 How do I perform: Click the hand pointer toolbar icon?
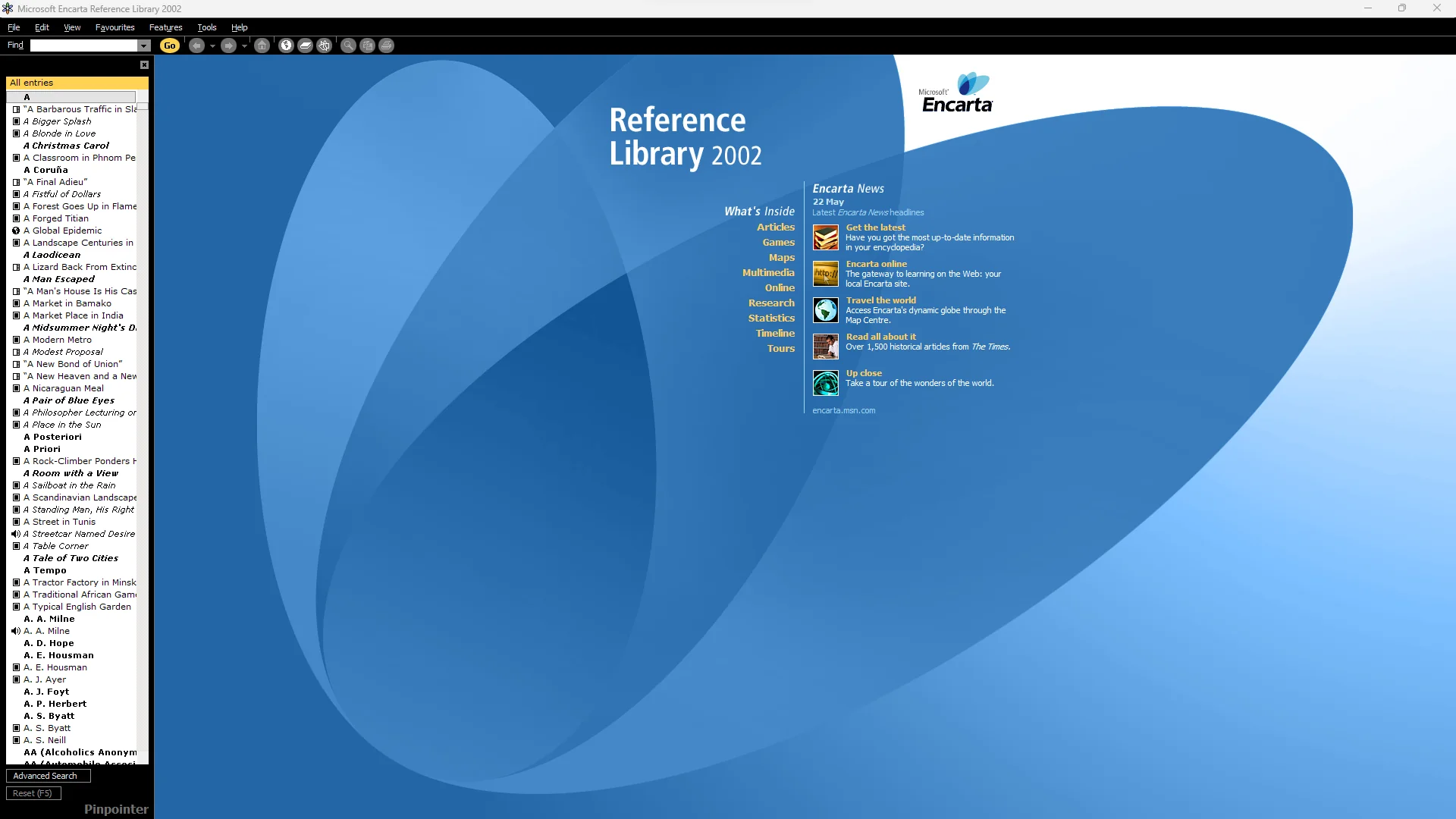[325, 45]
